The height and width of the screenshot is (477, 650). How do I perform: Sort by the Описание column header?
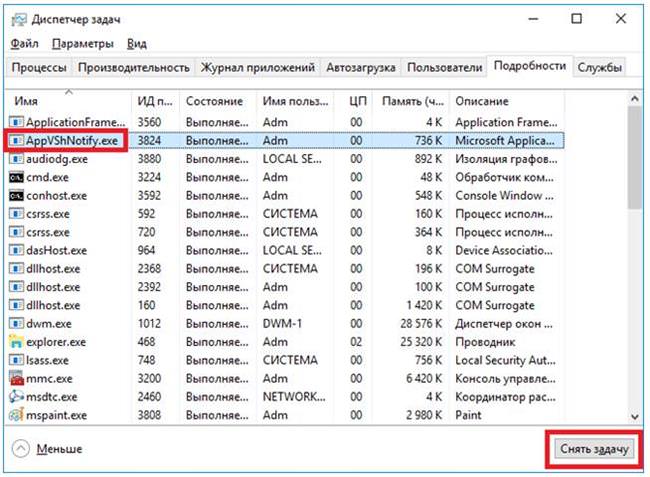click(507, 101)
